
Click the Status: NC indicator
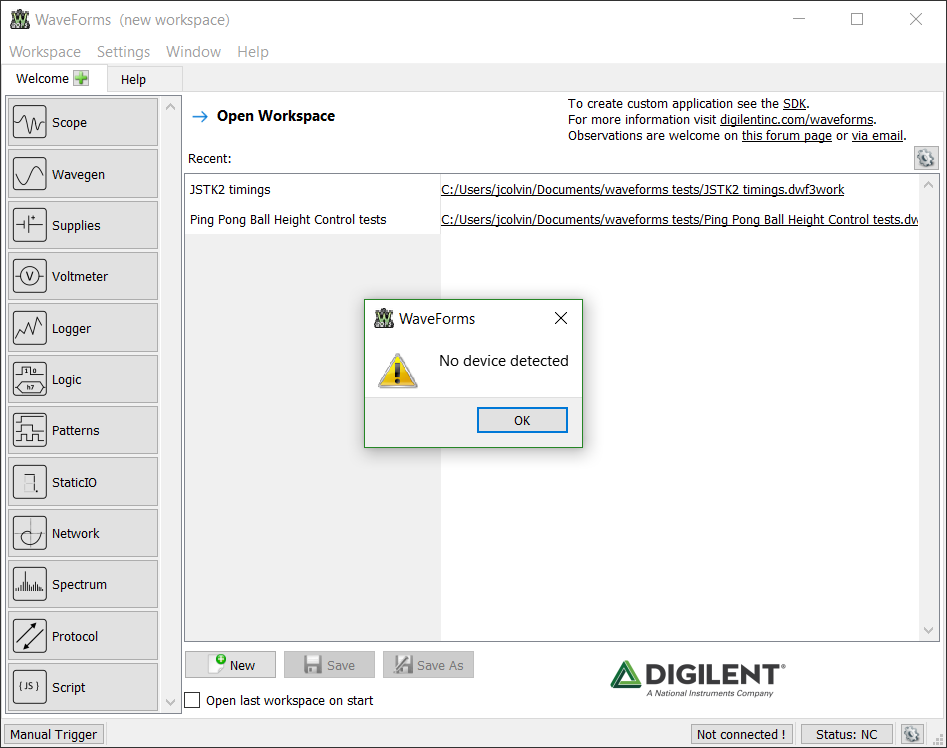[x=847, y=734]
